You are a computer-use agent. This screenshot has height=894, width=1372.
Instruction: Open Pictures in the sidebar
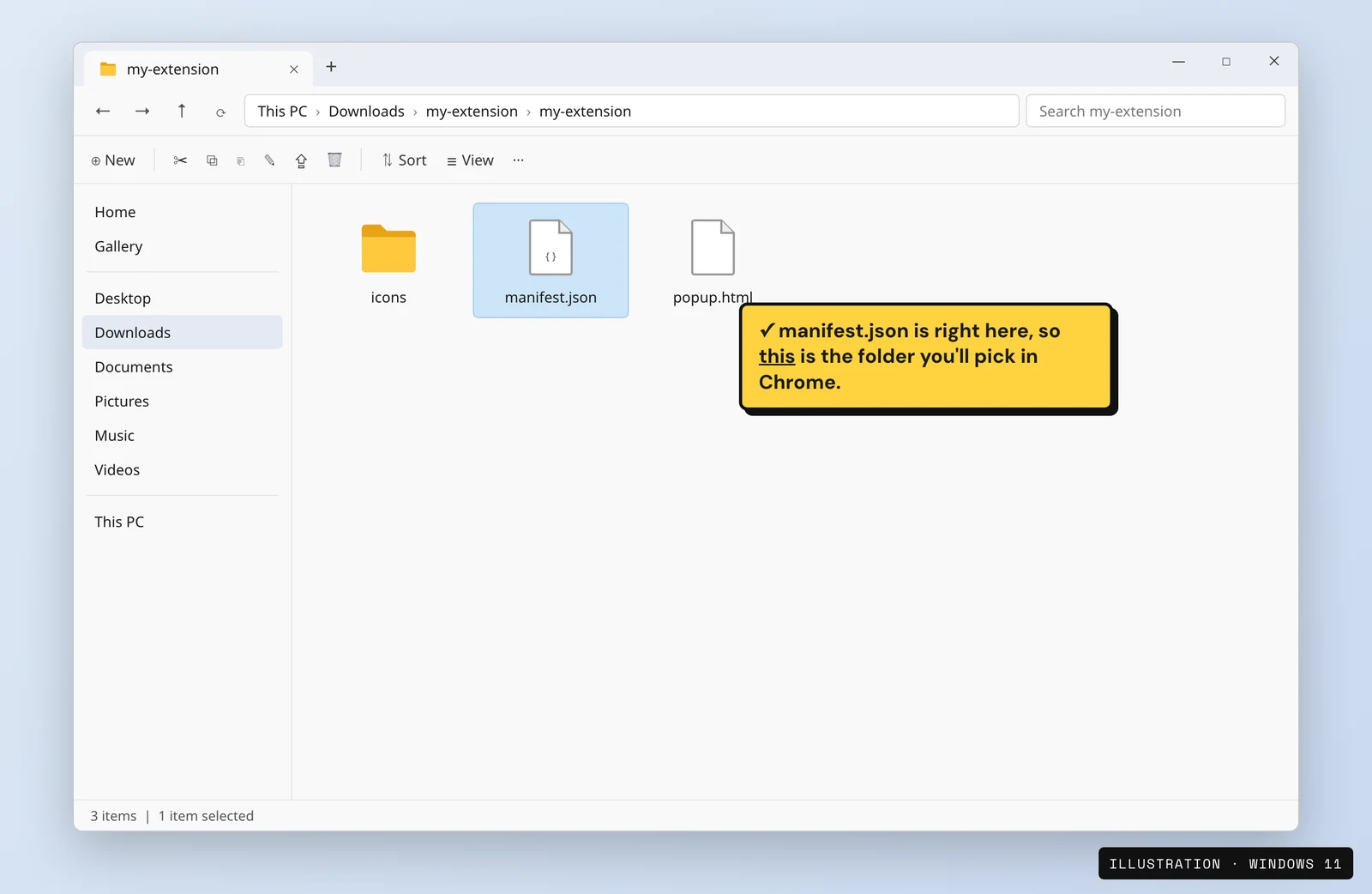point(183,402)
